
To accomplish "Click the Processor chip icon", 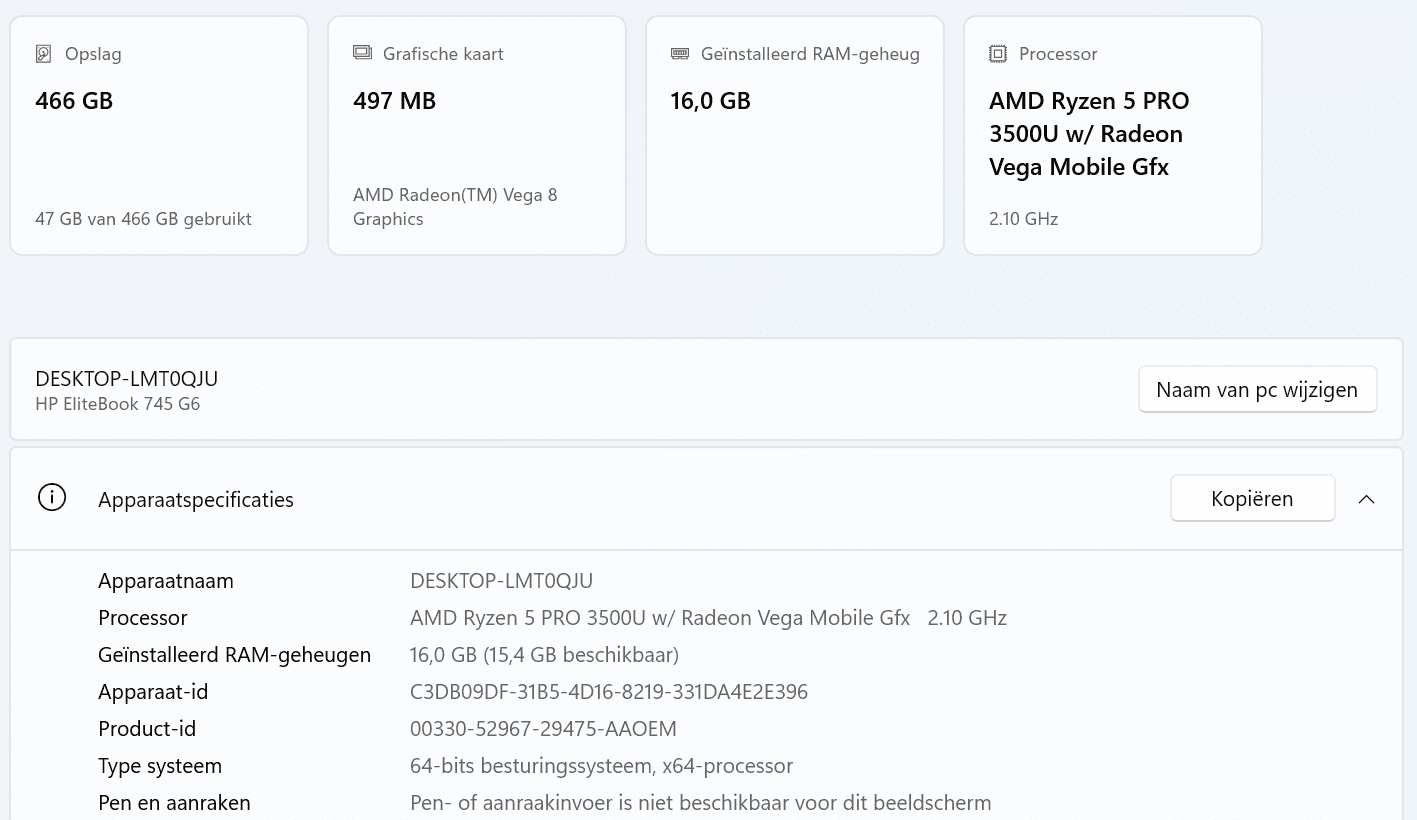I will (x=997, y=54).
